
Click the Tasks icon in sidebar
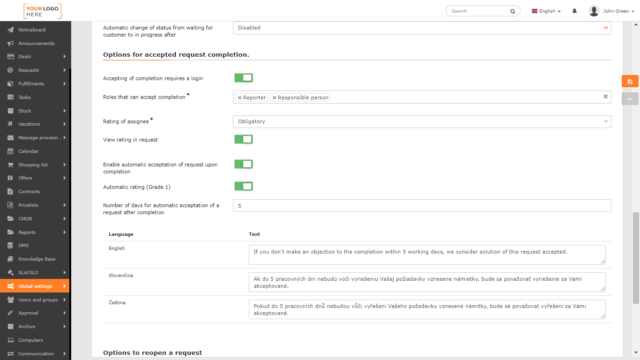pos(11,97)
